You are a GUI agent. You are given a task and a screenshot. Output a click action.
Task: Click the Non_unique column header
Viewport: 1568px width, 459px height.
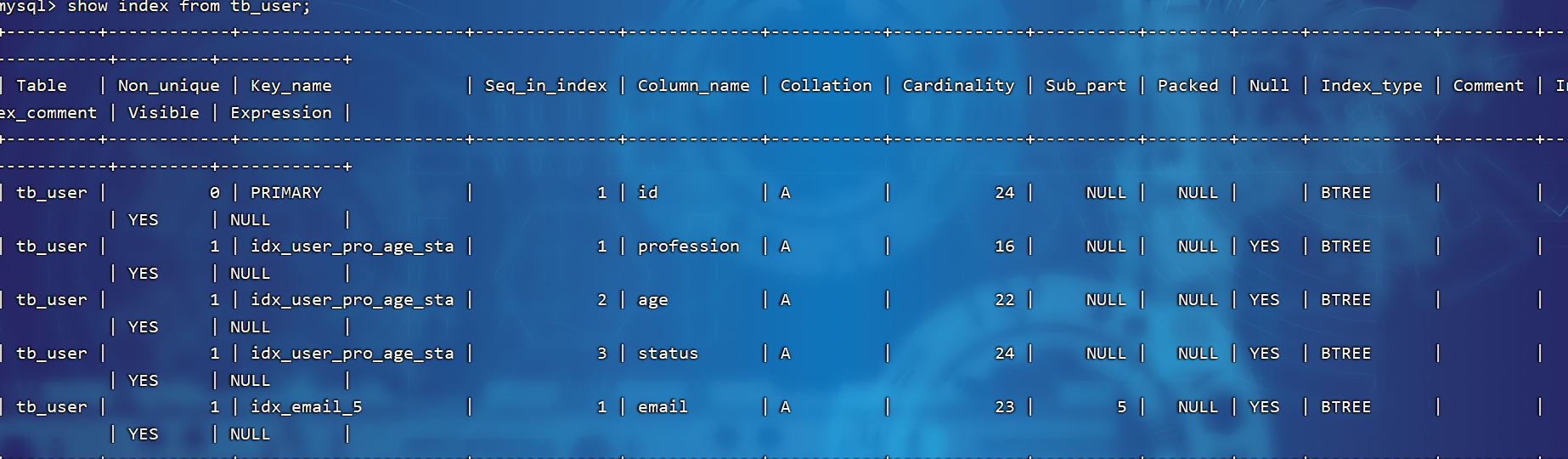click(169, 86)
